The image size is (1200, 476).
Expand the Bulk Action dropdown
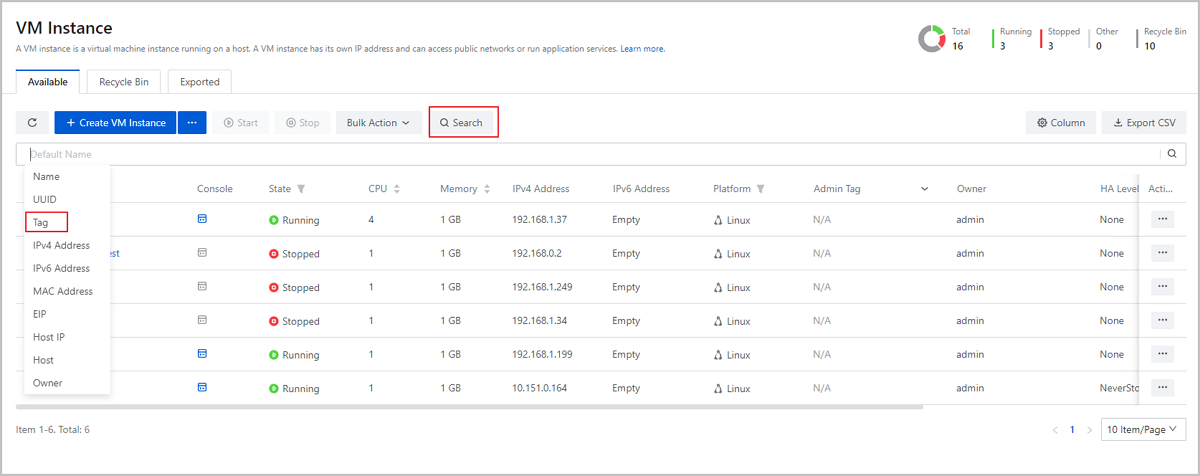pyautogui.click(x=378, y=123)
